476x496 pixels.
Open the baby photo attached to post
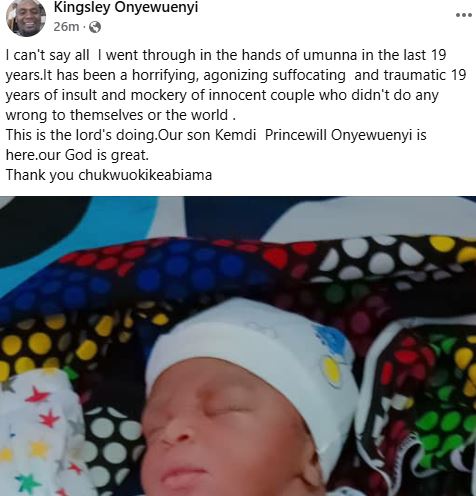click(x=238, y=346)
